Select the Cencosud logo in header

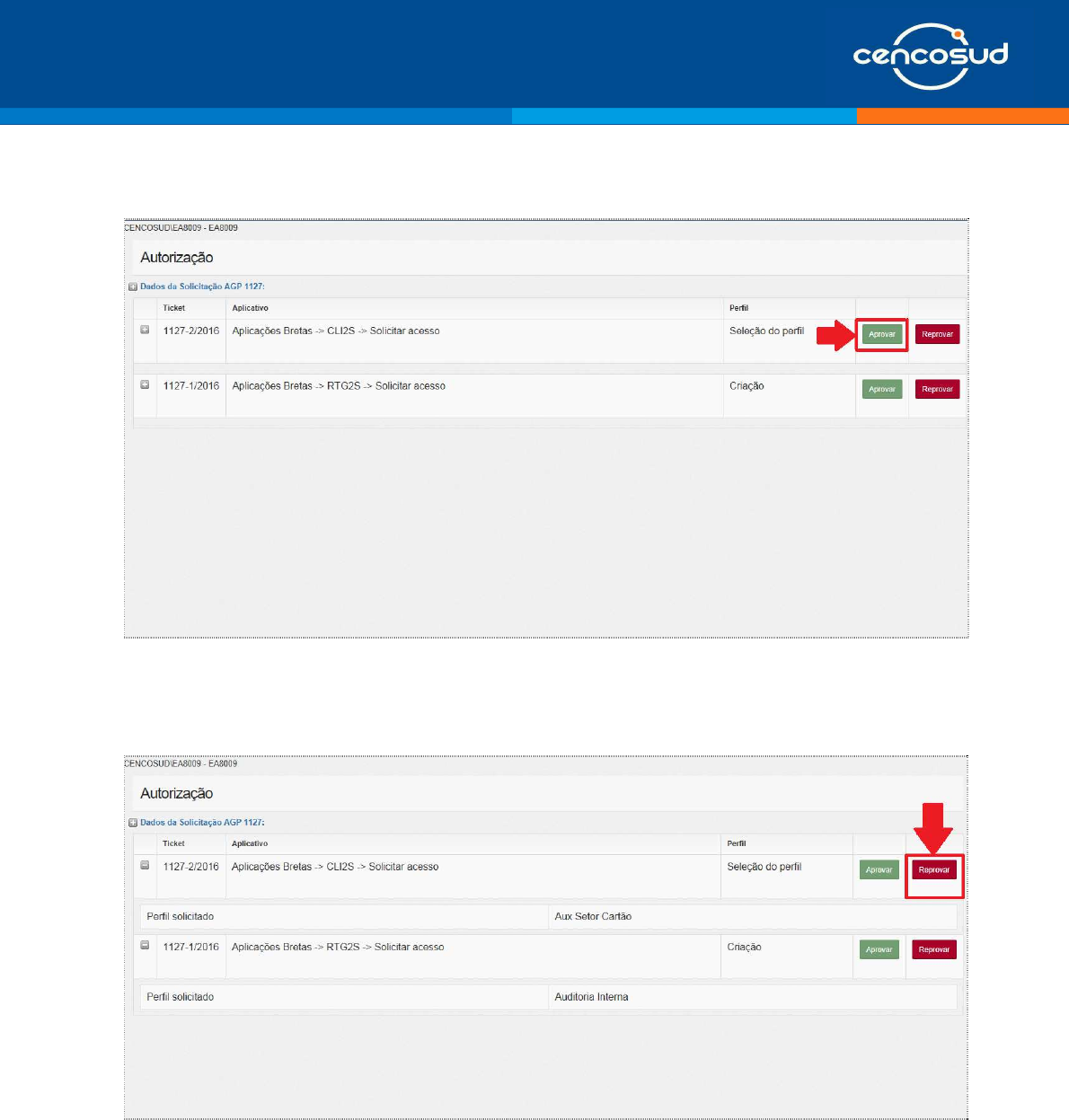coord(931,56)
